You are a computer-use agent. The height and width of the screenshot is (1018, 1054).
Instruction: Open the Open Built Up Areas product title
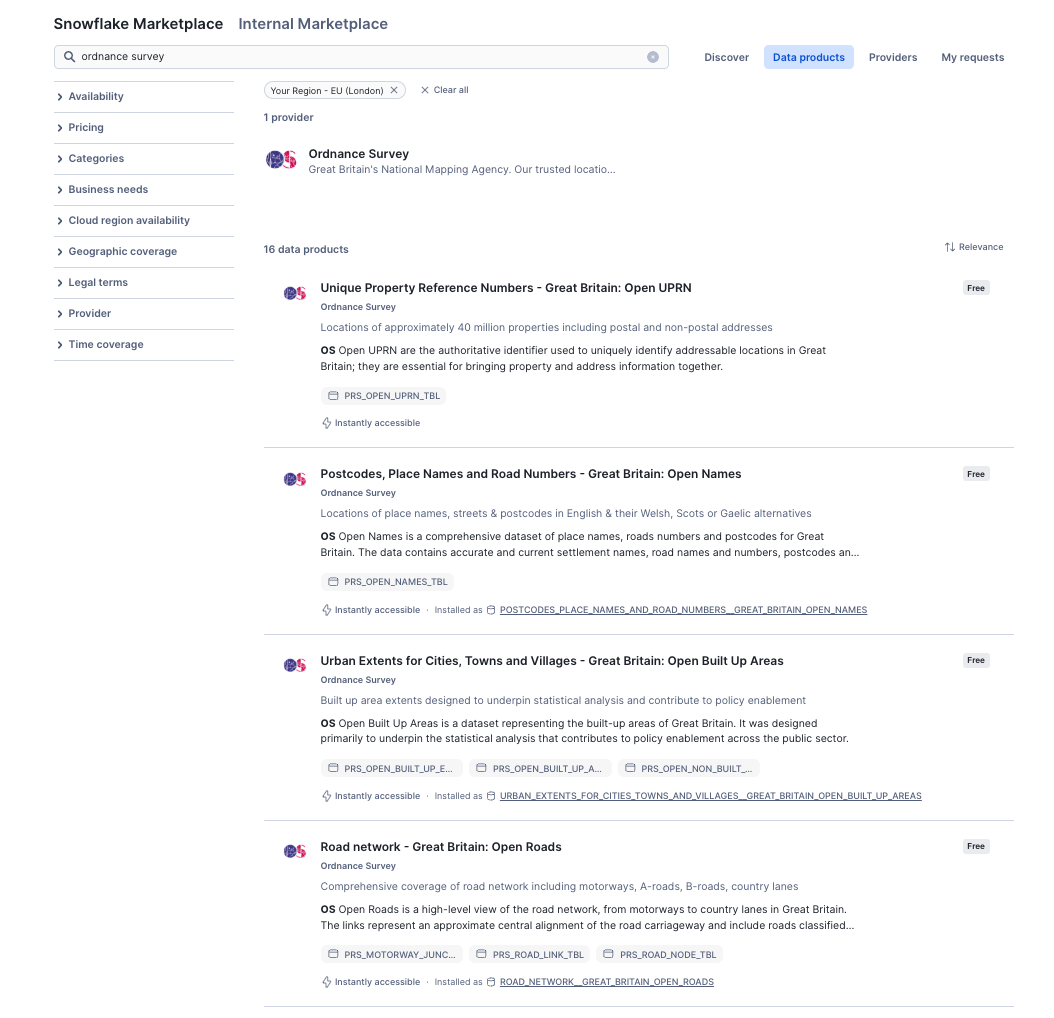click(552, 661)
